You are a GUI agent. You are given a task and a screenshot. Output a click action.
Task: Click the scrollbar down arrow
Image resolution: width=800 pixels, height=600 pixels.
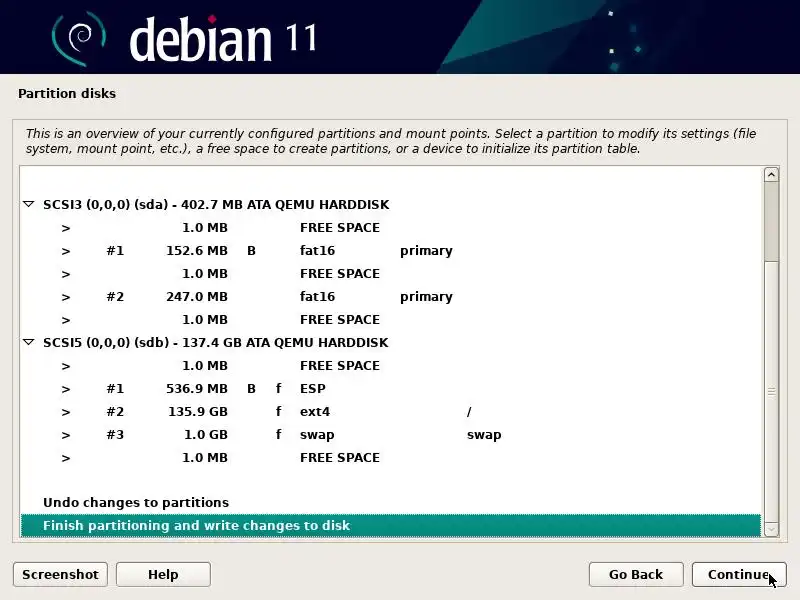click(x=771, y=530)
